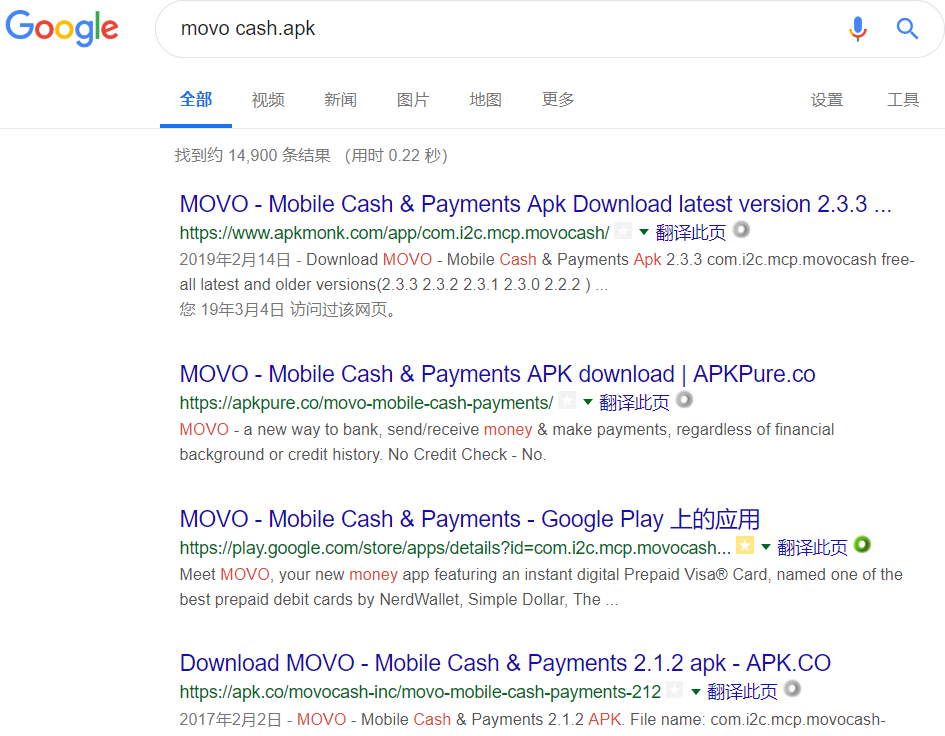Select the 全部 tab

pos(196,99)
